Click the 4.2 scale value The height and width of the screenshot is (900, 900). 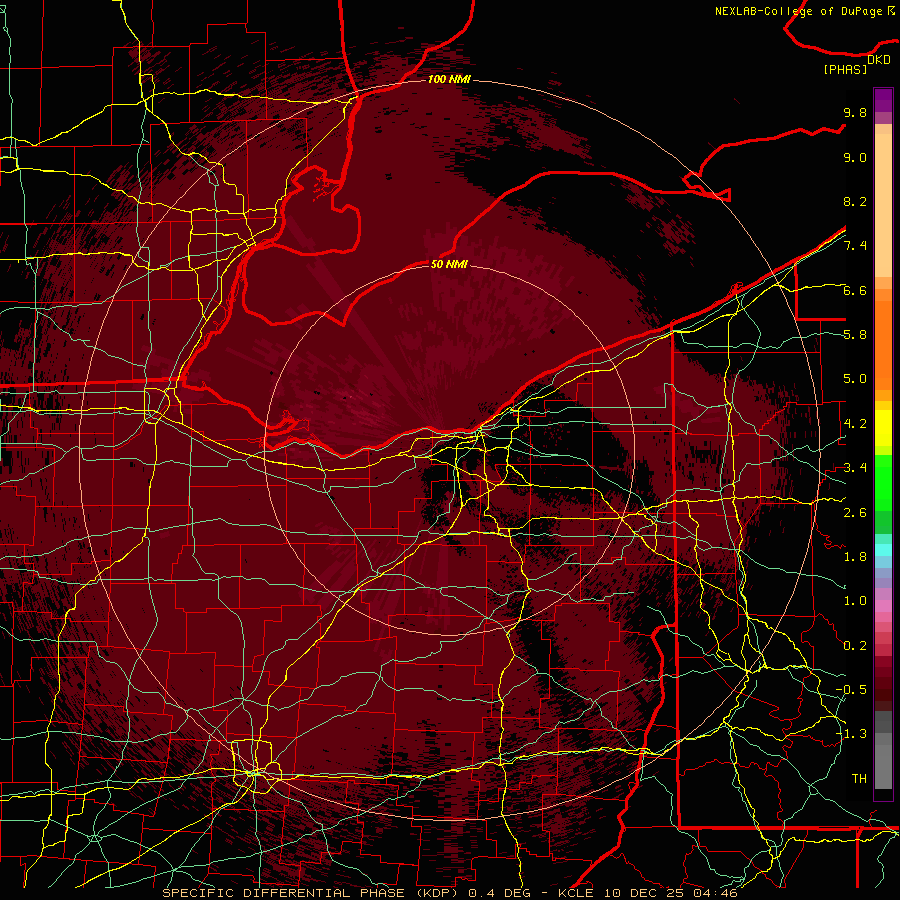(855, 424)
